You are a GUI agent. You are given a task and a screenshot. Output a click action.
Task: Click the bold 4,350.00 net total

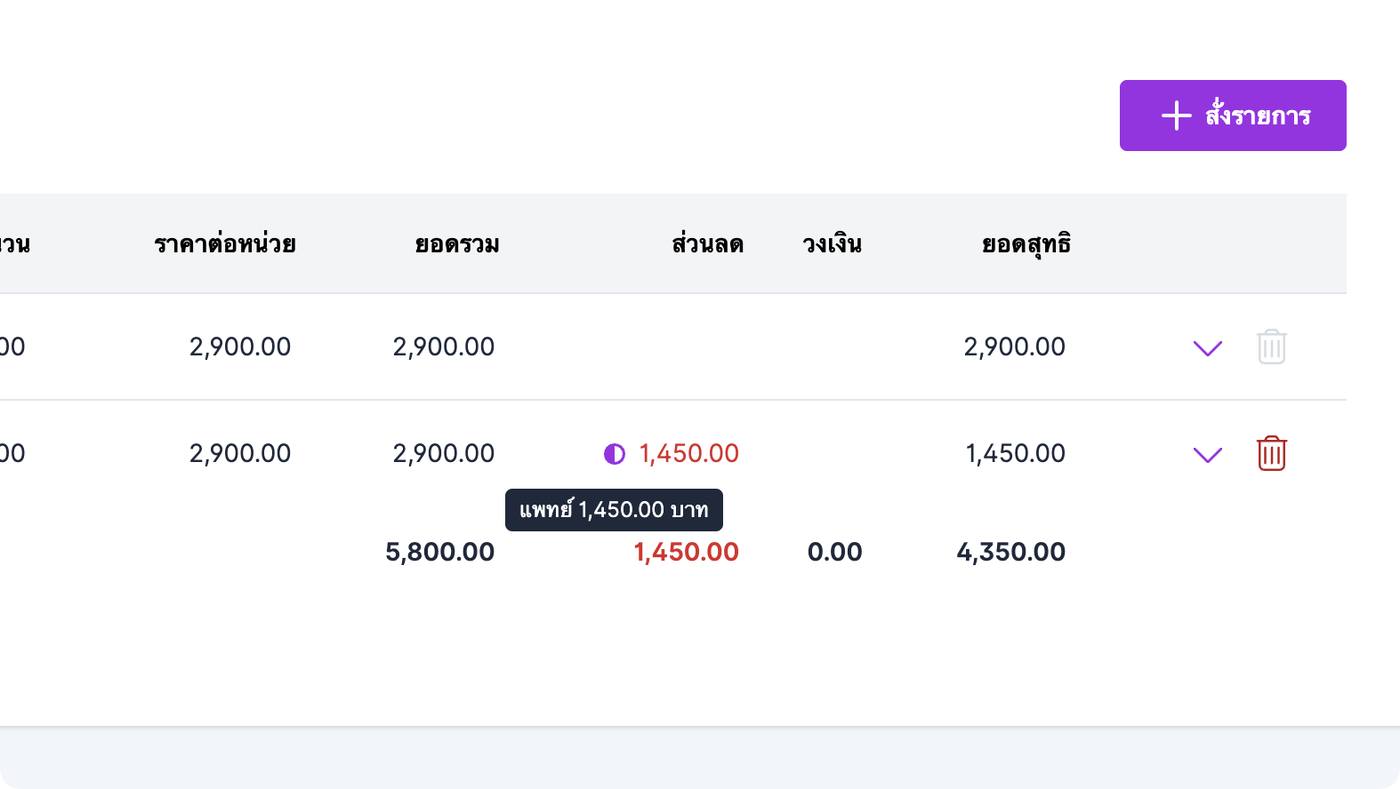(1011, 552)
